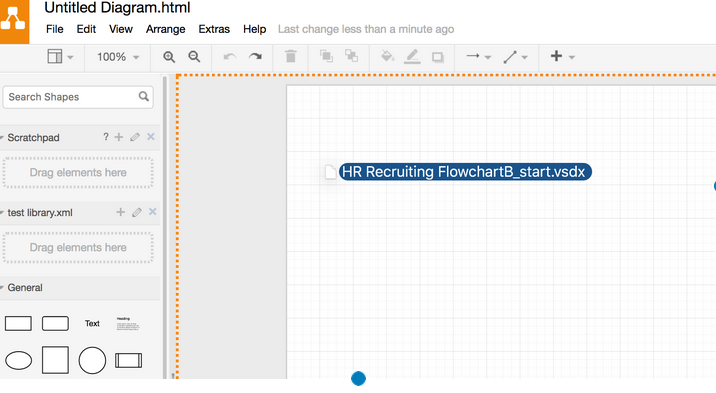Open the view panel dropdown arrow
Image resolution: width=716 pixels, height=393 pixels.
point(70,58)
